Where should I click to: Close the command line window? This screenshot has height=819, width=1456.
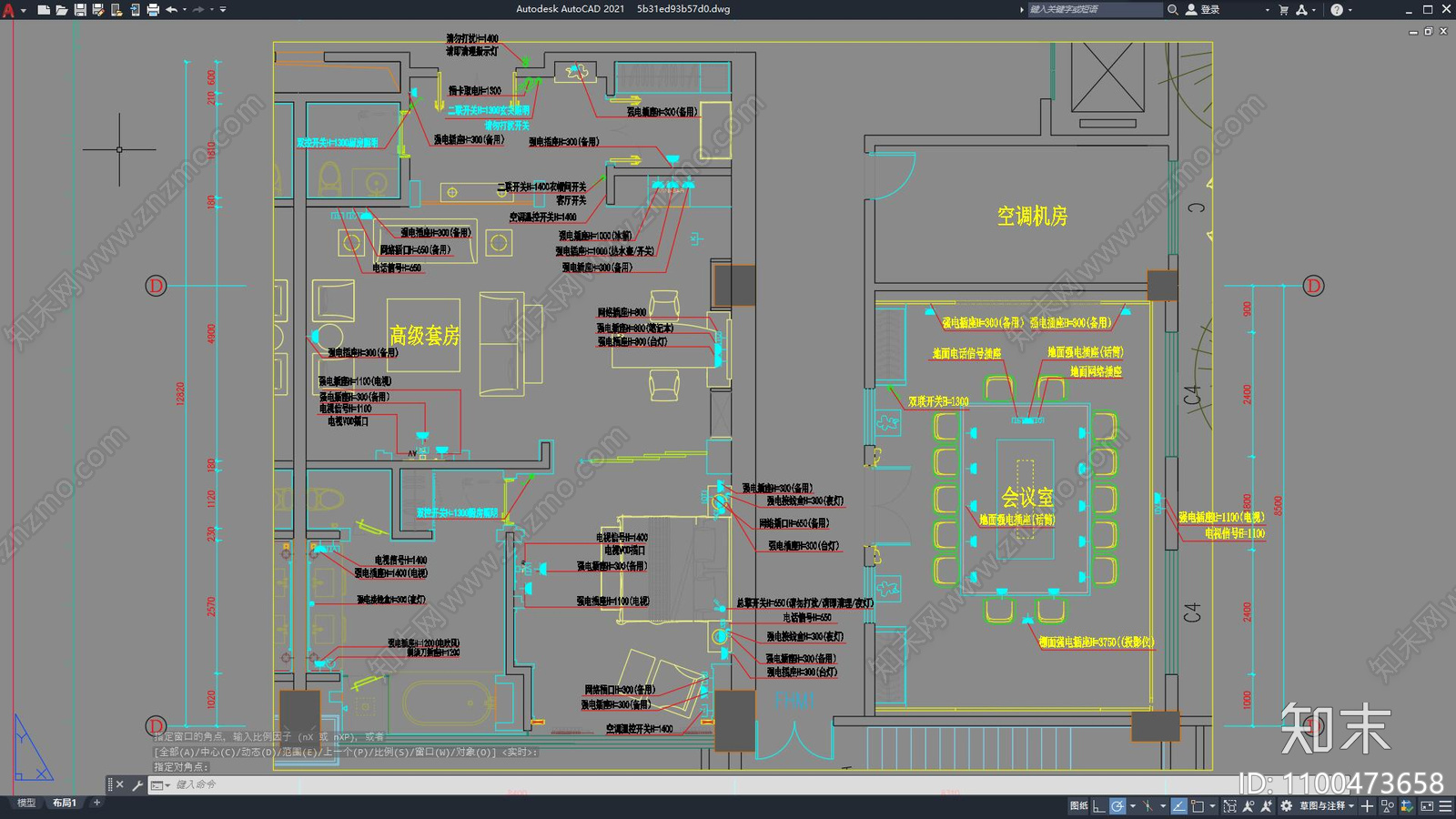point(120,784)
